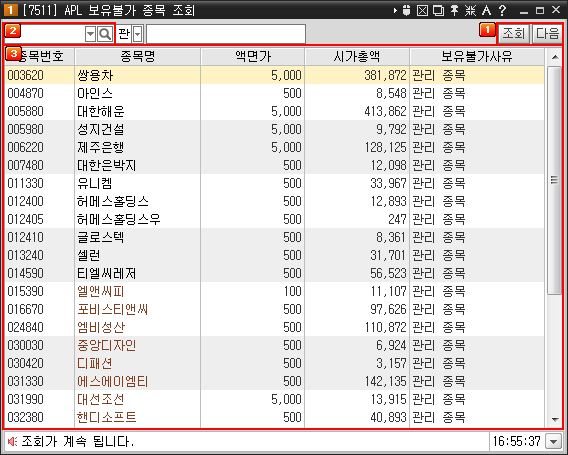Click the 티엘씨레저 stock name
Image resolution: width=568 pixels, height=455 pixels.
click(x=106, y=273)
